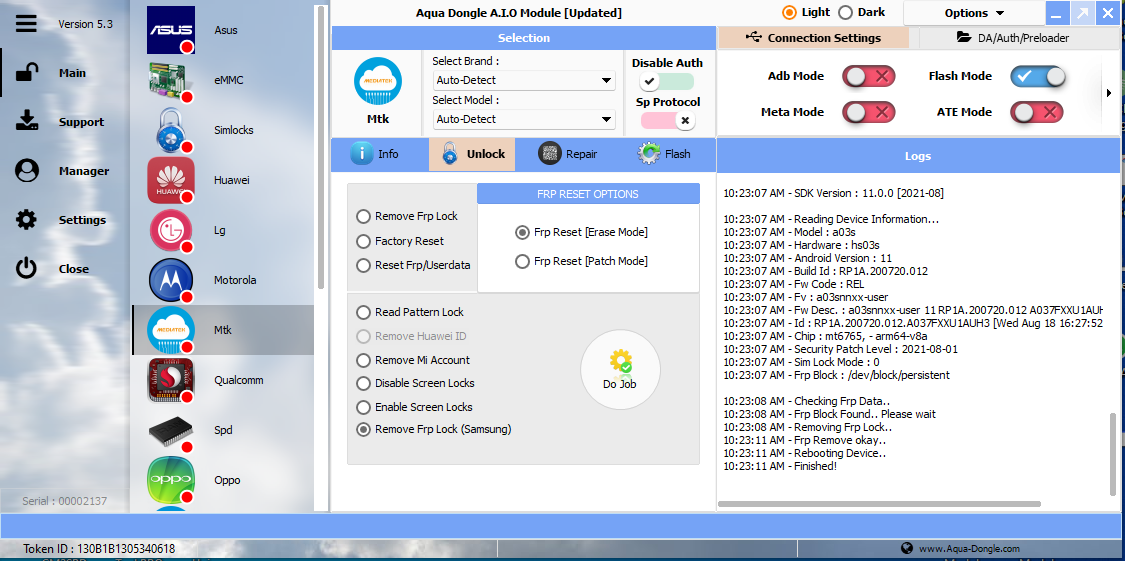Select Reset Frp/Userdata radio button
The image size is (1125, 561).
[x=364, y=265]
